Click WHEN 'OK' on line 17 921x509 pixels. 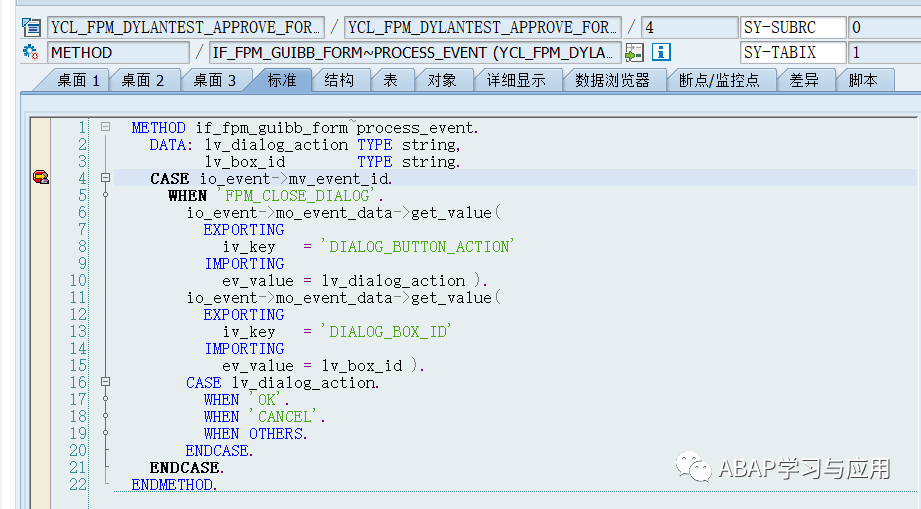tap(244, 400)
